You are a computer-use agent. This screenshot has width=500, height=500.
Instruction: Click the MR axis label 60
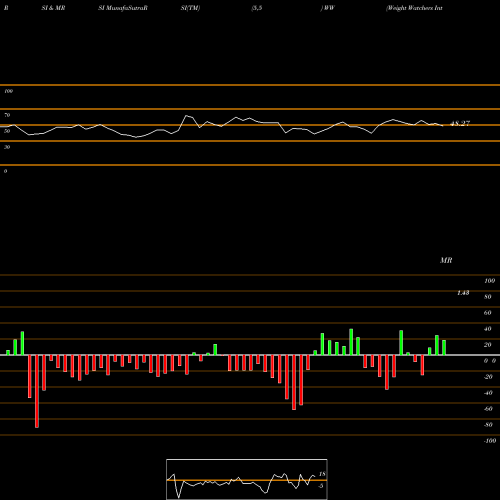[x=488, y=313]
